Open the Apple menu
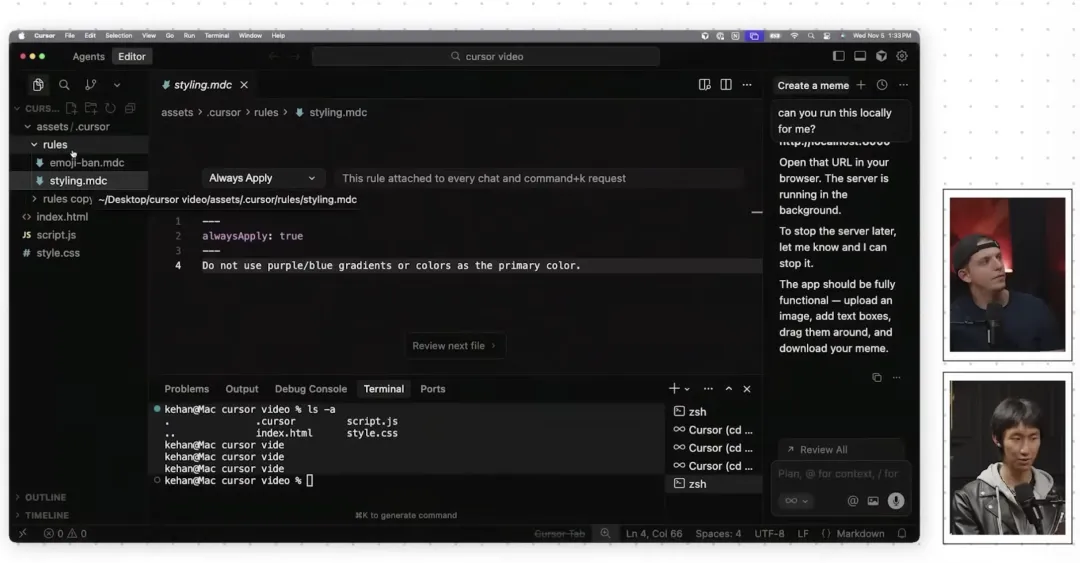The height and width of the screenshot is (563, 1080). point(21,36)
